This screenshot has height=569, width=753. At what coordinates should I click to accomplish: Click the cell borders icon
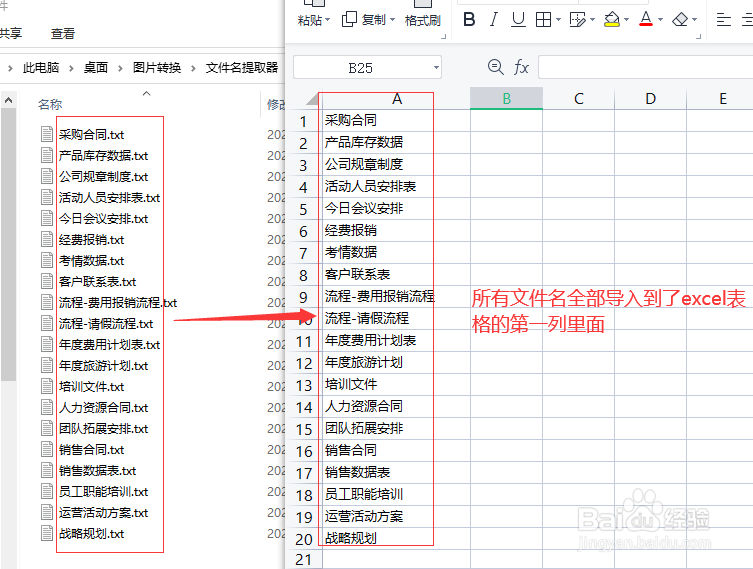click(x=543, y=20)
